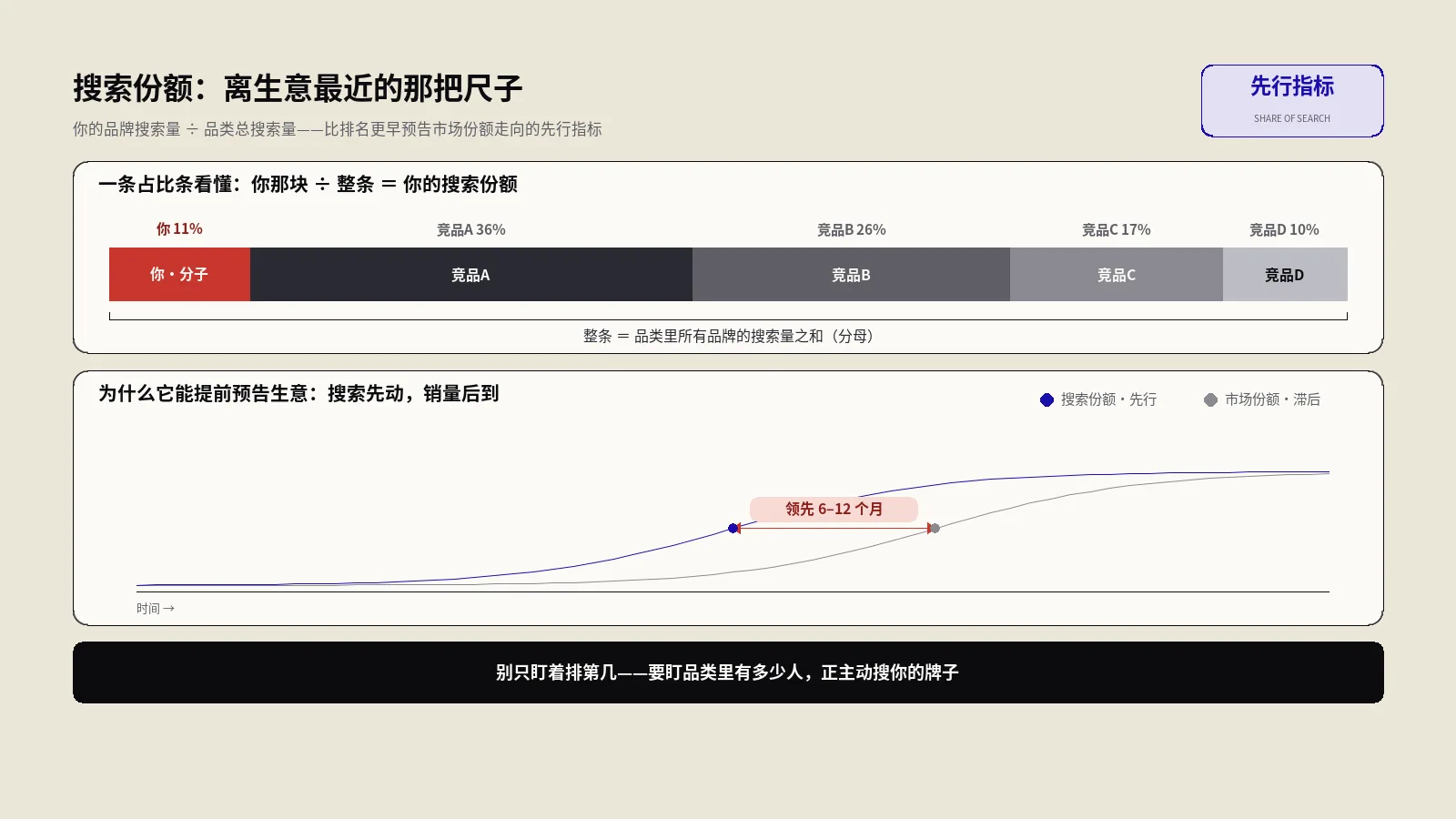This screenshot has width=1456, height=819.
Task: Click the gray '竞品B' bar segment
Action: coord(851,274)
